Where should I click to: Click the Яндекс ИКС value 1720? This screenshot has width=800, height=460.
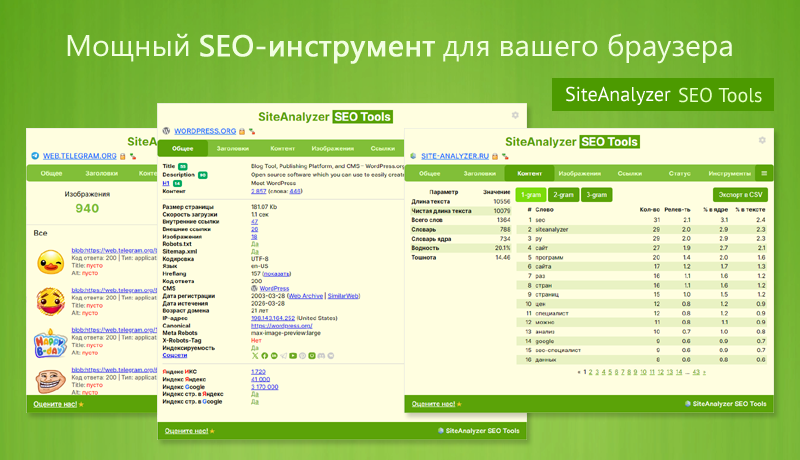[258, 372]
